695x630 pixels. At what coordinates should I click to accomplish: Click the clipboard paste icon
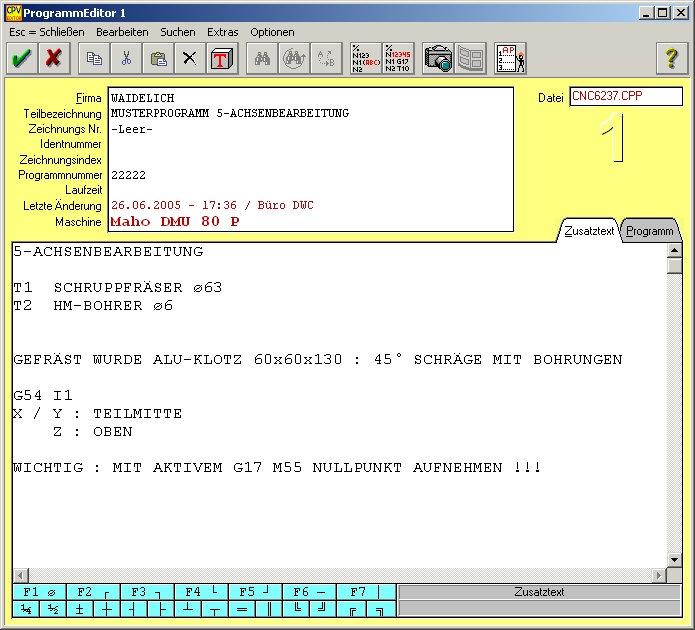(158, 59)
